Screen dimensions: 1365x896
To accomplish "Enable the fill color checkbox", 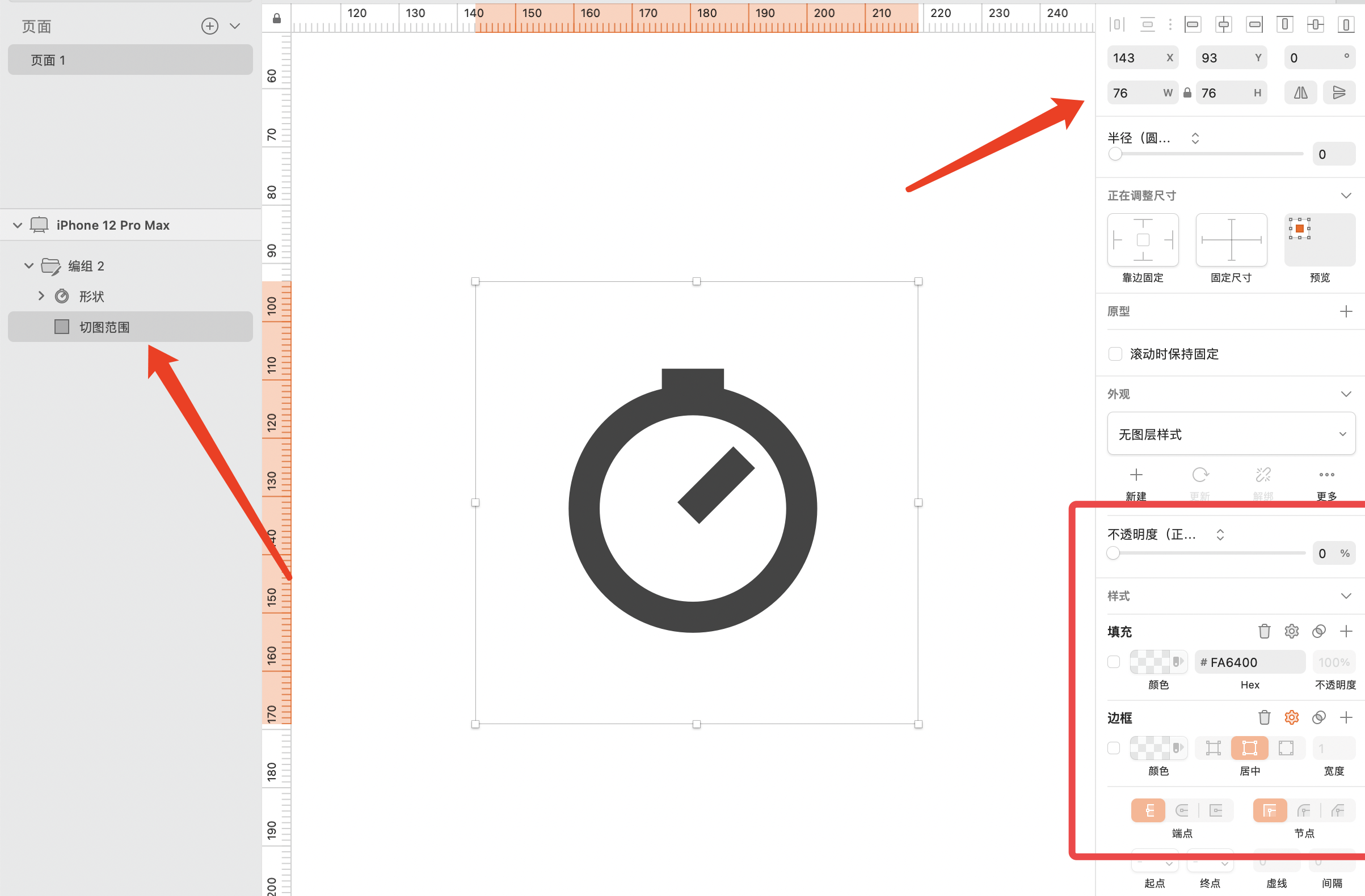I will click(1114, 662).
